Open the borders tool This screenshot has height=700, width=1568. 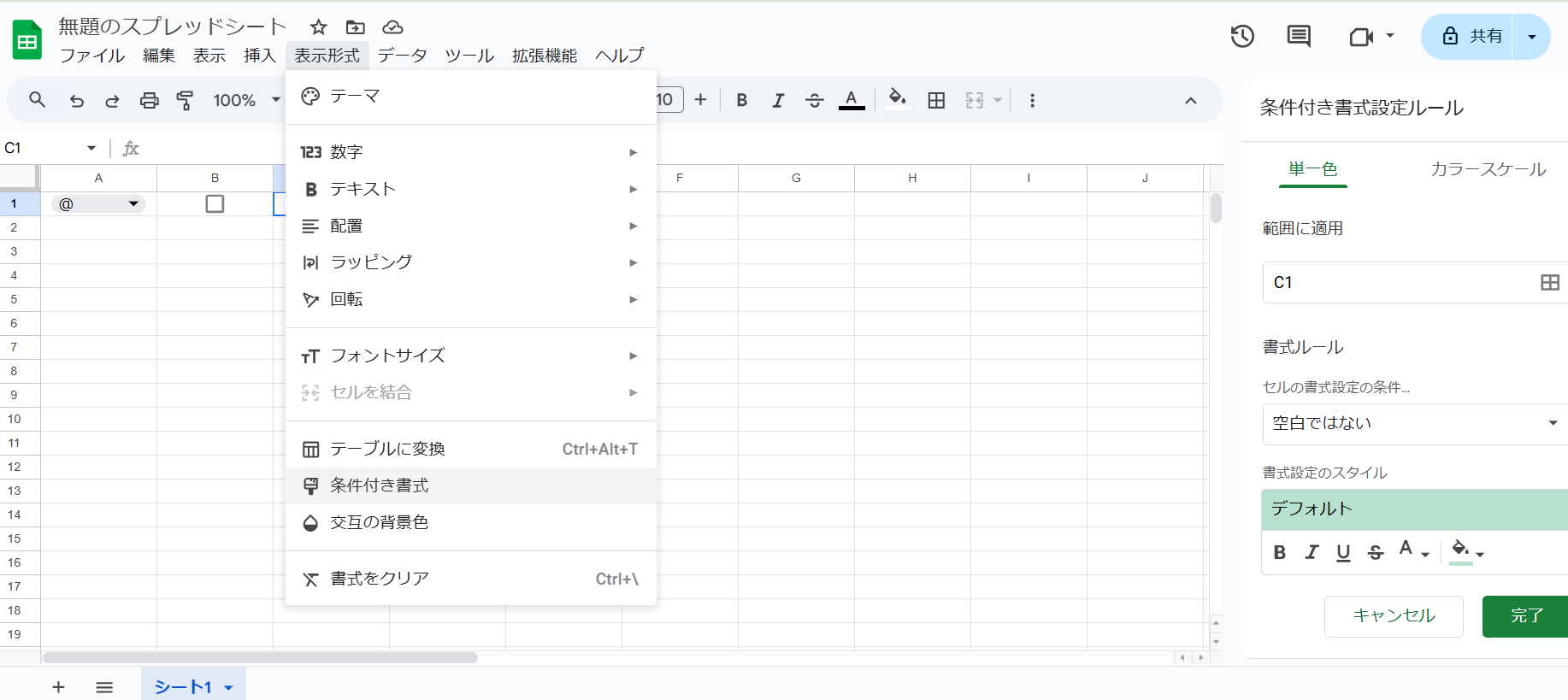click(936, 100)
